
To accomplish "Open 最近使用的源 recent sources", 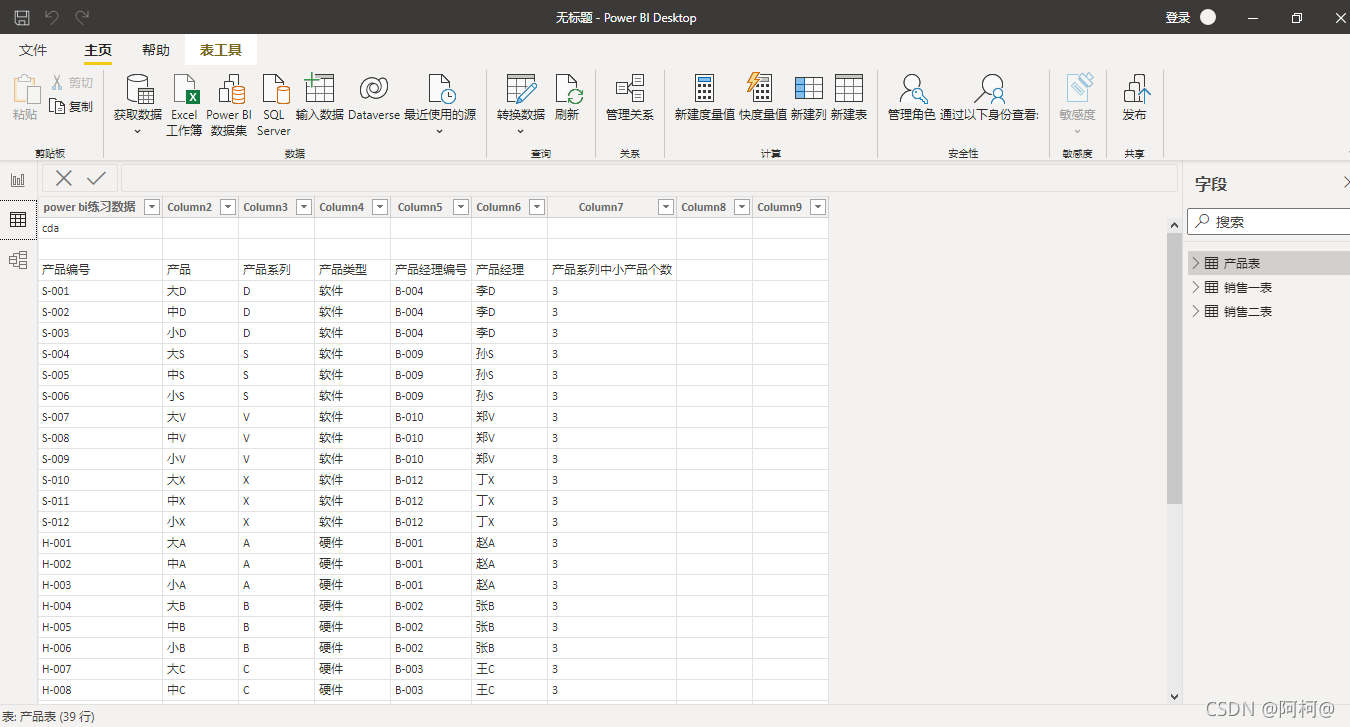I will pos(440,105).
